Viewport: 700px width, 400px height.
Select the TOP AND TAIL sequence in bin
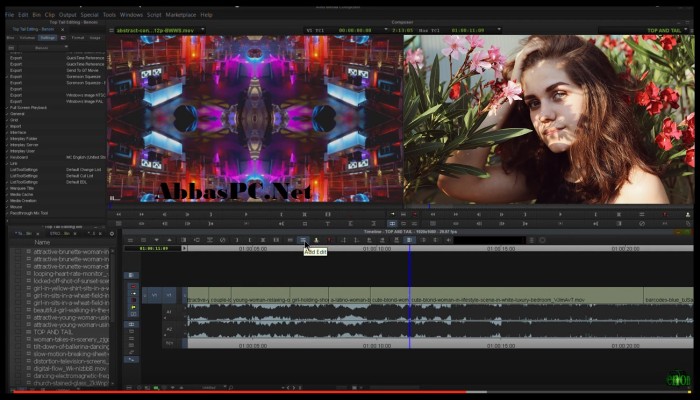coord(53,332)
